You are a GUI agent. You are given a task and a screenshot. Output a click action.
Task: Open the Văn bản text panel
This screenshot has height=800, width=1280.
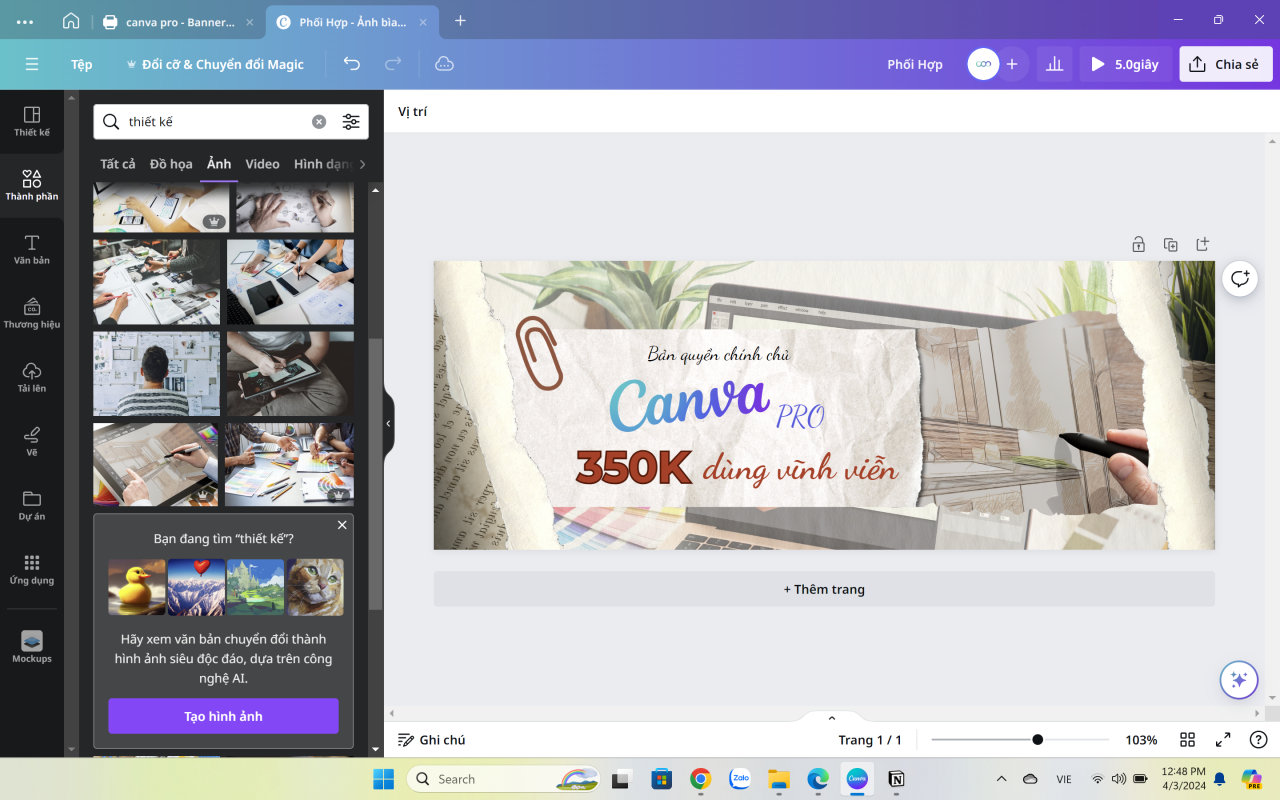[x=32, y=249]
